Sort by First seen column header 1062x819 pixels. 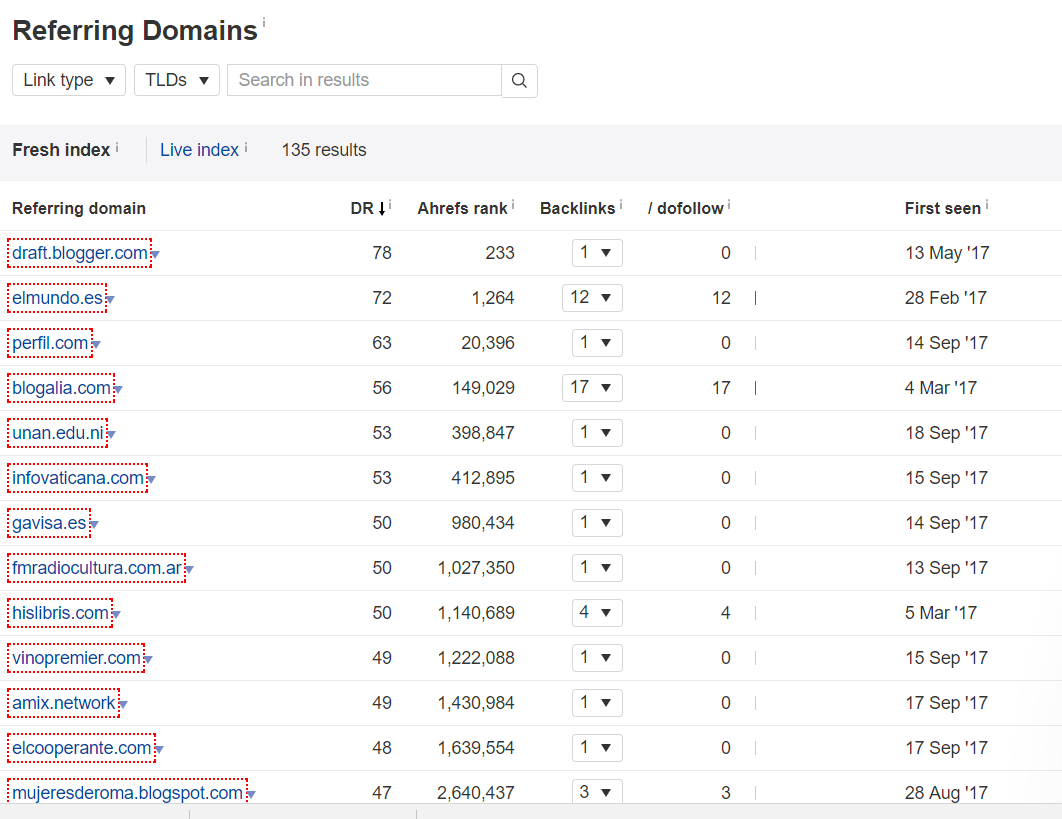943,208
